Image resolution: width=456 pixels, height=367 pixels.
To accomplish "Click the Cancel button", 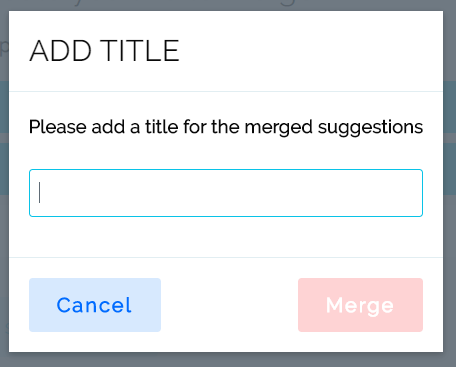I will click(x=95, y=305).
